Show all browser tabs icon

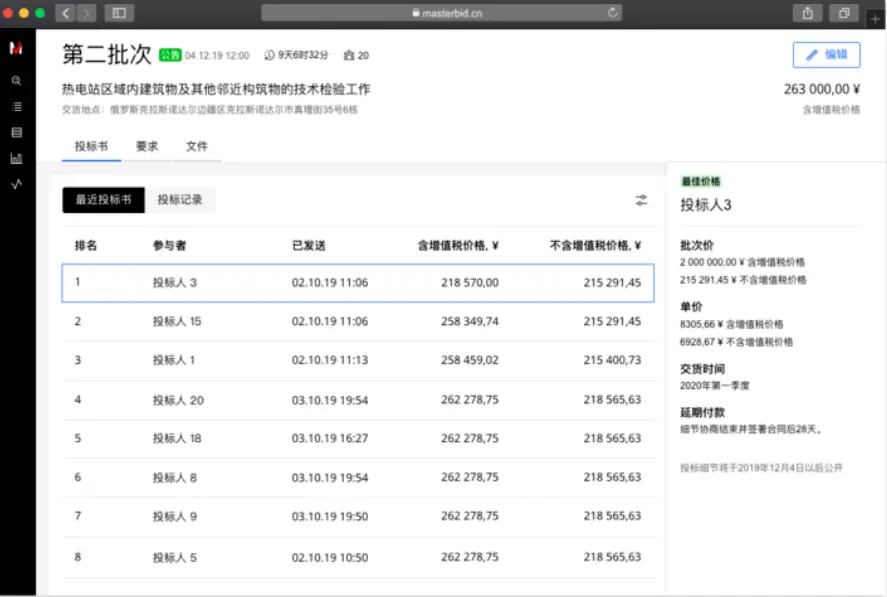pyautogui.click(x=844, y=13)
